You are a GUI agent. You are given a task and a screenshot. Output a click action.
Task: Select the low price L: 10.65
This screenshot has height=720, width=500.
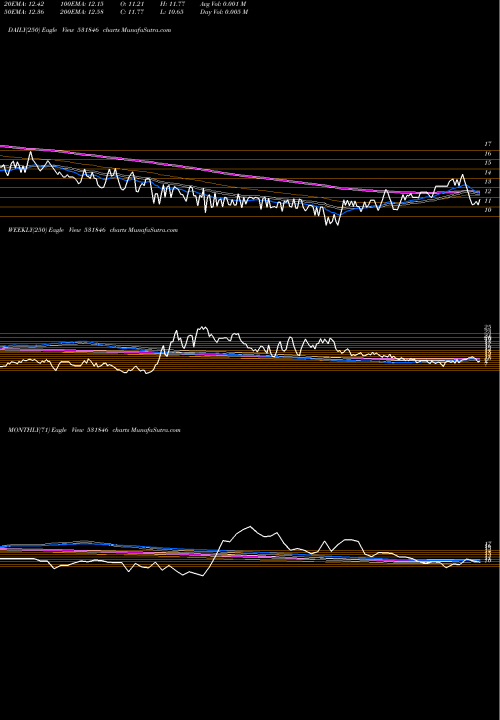[x=171, y=11]
